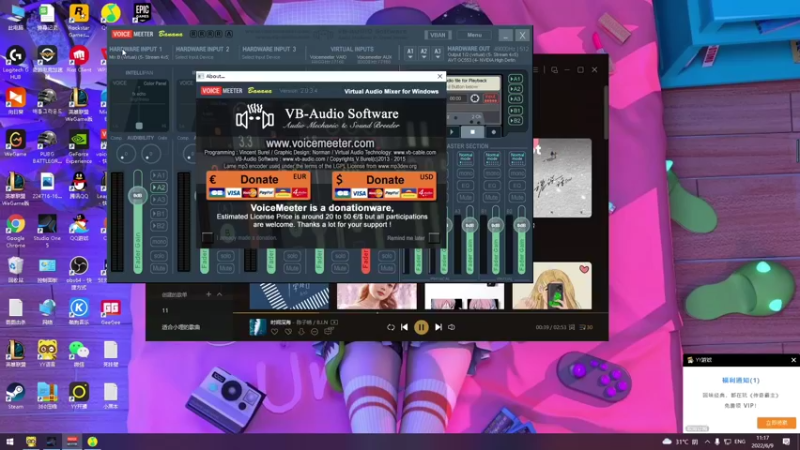Click Hardware Input 1 fader gain knob
The height and width of the screenshot is (450, 800).
138,195
